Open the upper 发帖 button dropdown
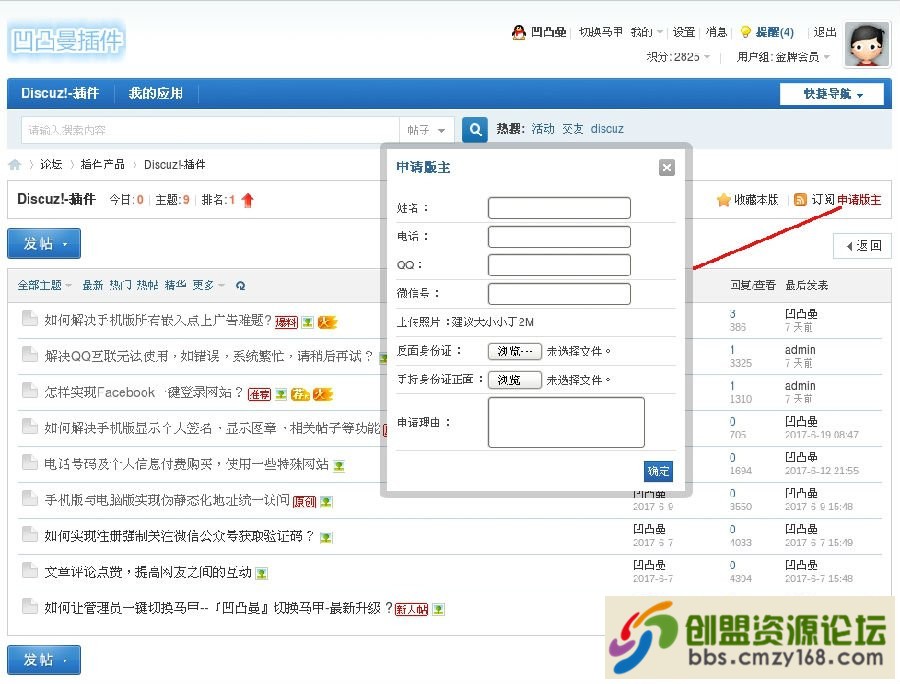The image size is (900, 684). click(44, 244)
